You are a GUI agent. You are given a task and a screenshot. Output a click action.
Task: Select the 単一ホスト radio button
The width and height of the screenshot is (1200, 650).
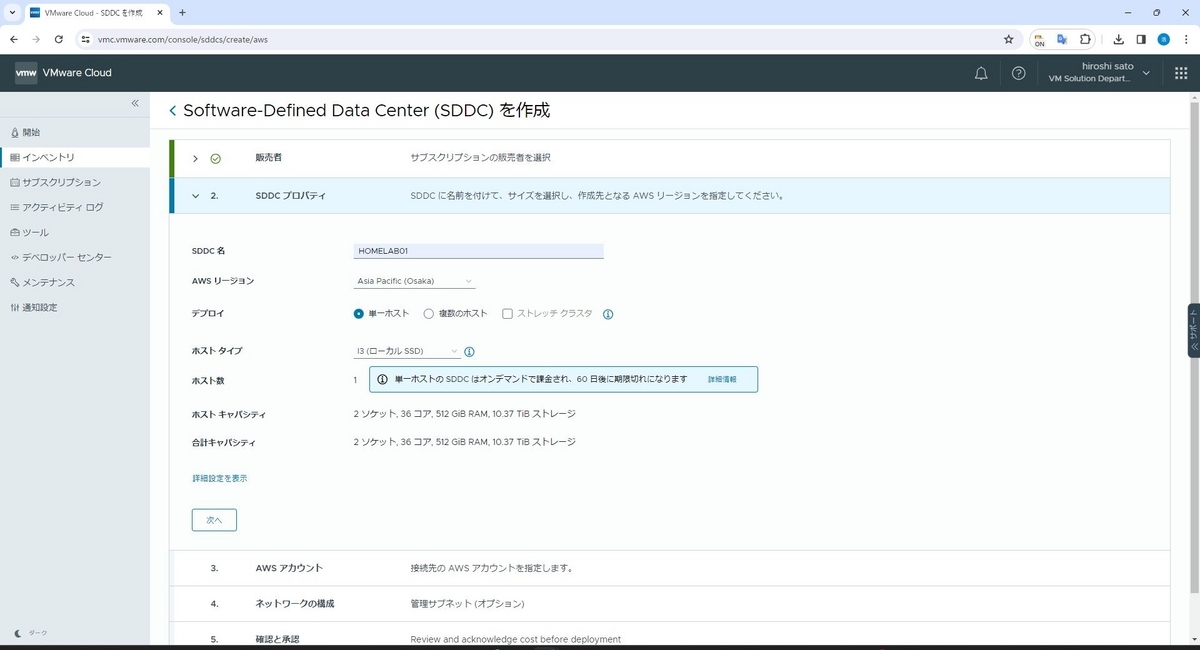click(359, 314)
